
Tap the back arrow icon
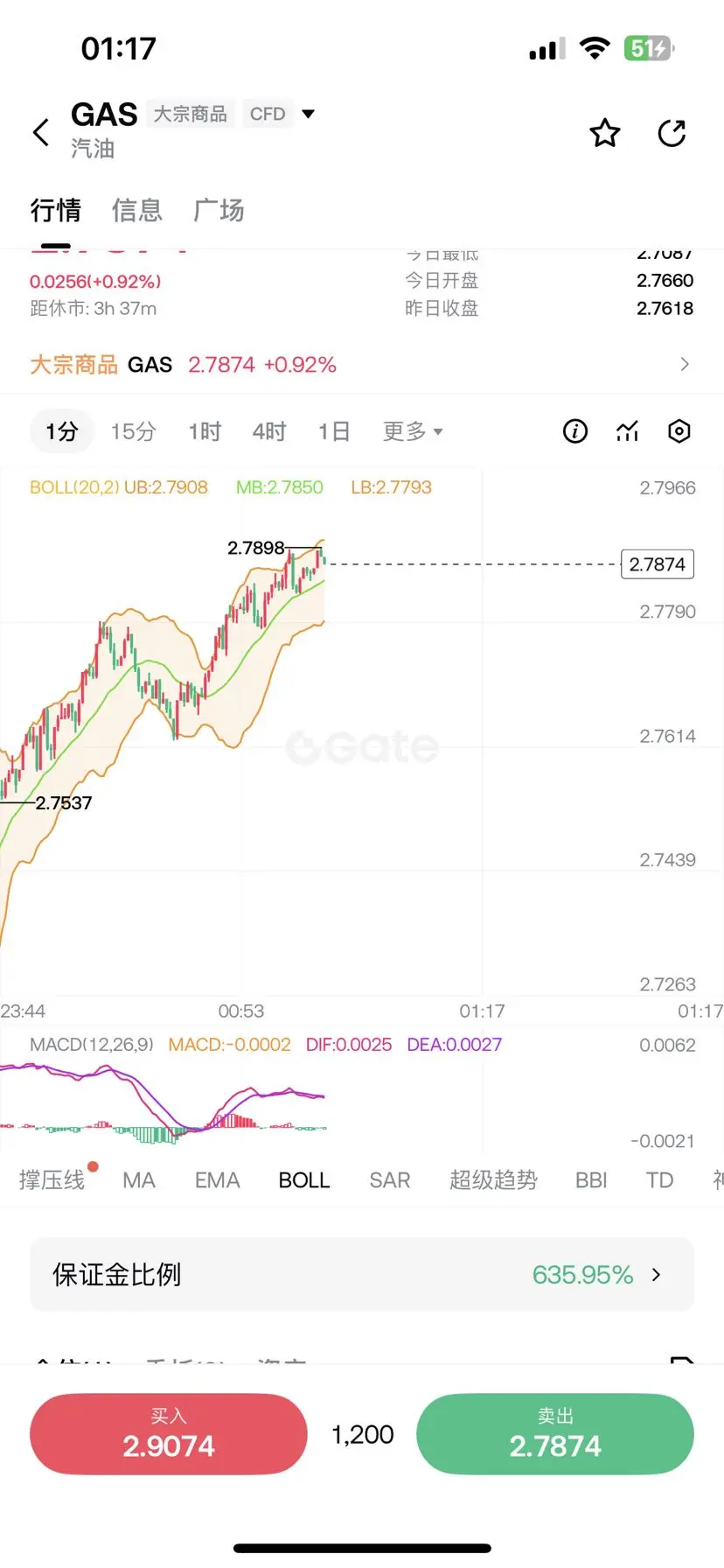click(40, 133)
